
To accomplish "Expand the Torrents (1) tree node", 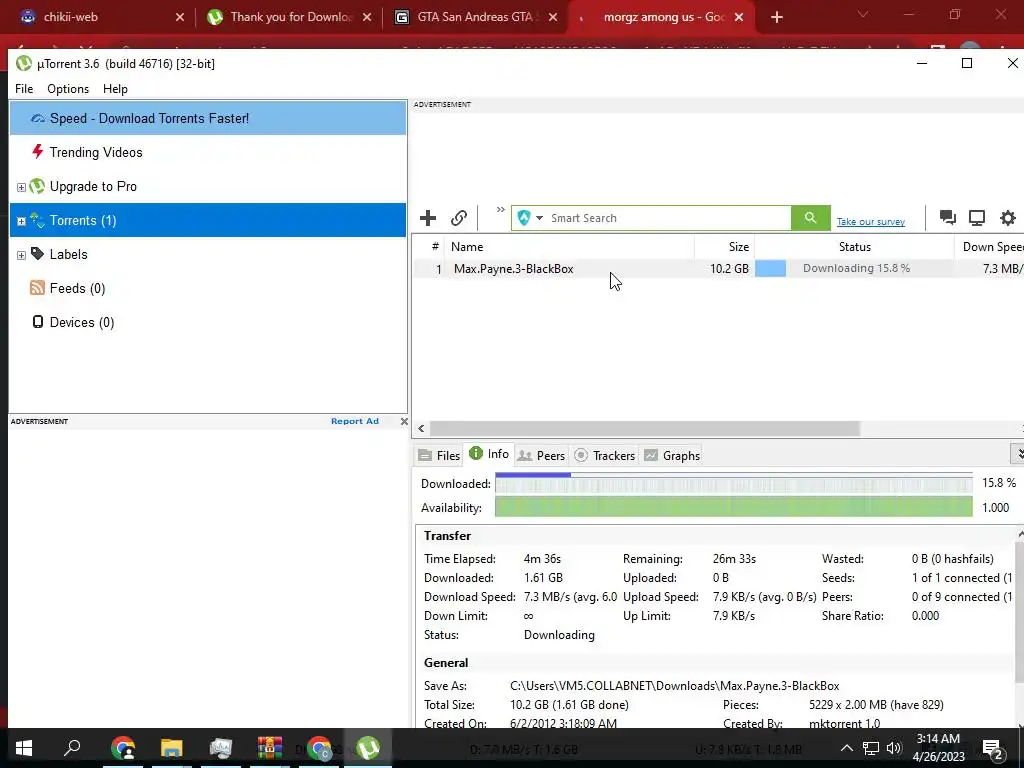I will click(21, 221).
